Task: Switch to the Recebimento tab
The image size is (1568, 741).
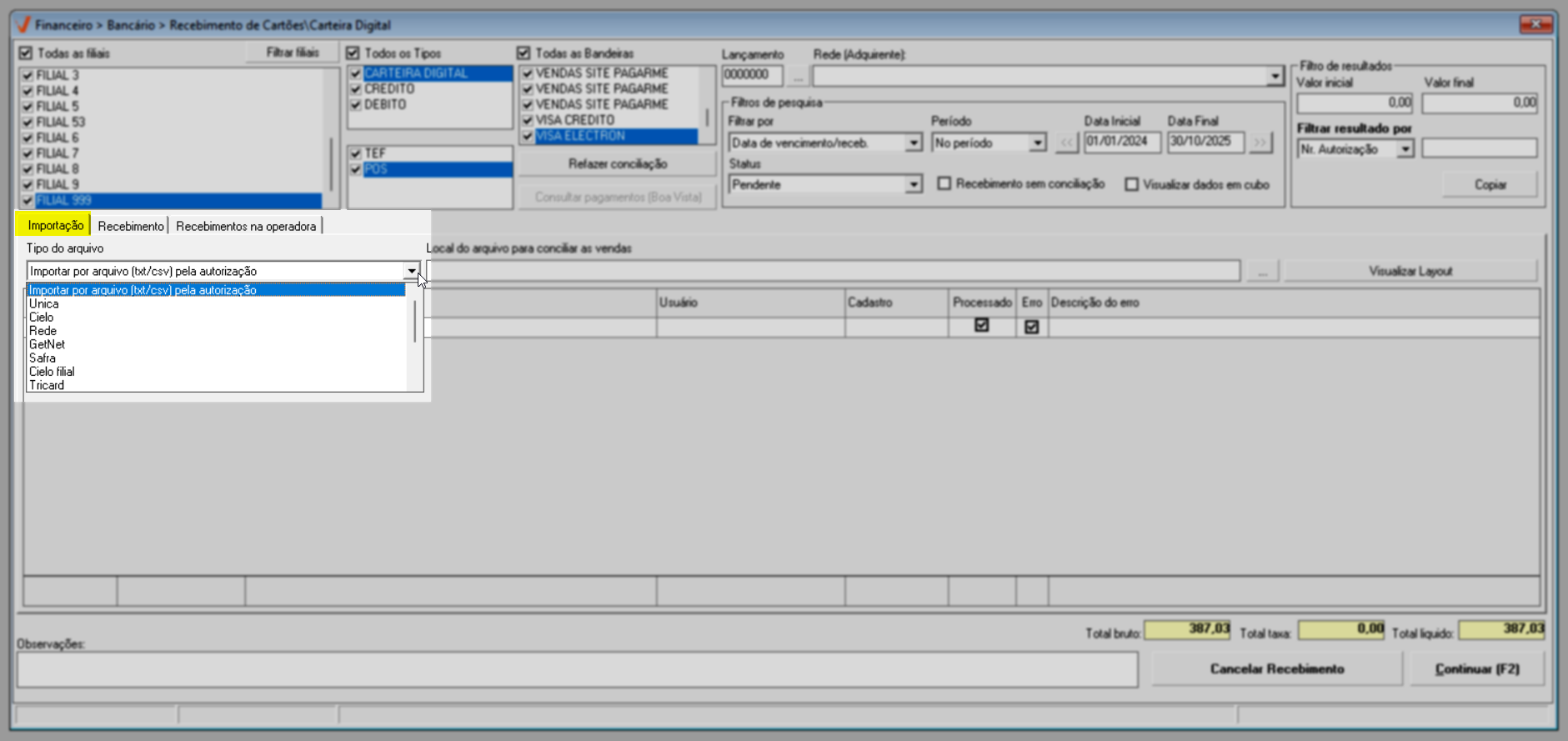Action: click(x=130, y=226)
